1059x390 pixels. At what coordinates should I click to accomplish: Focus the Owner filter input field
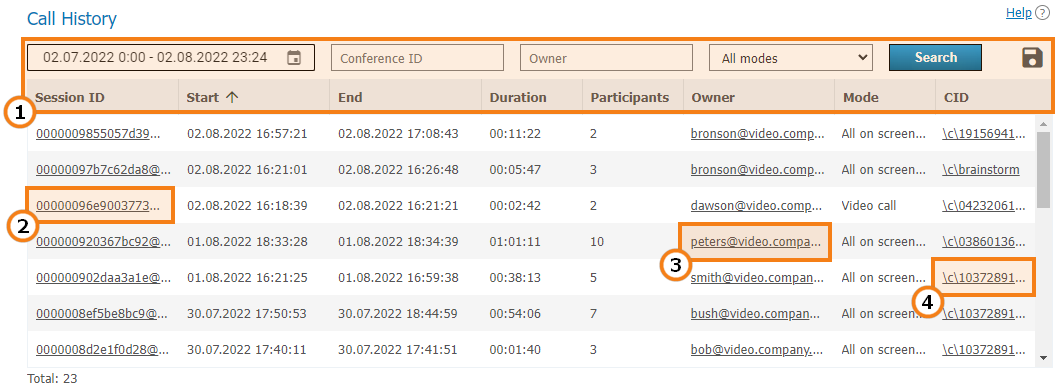(x=606, y=58)
